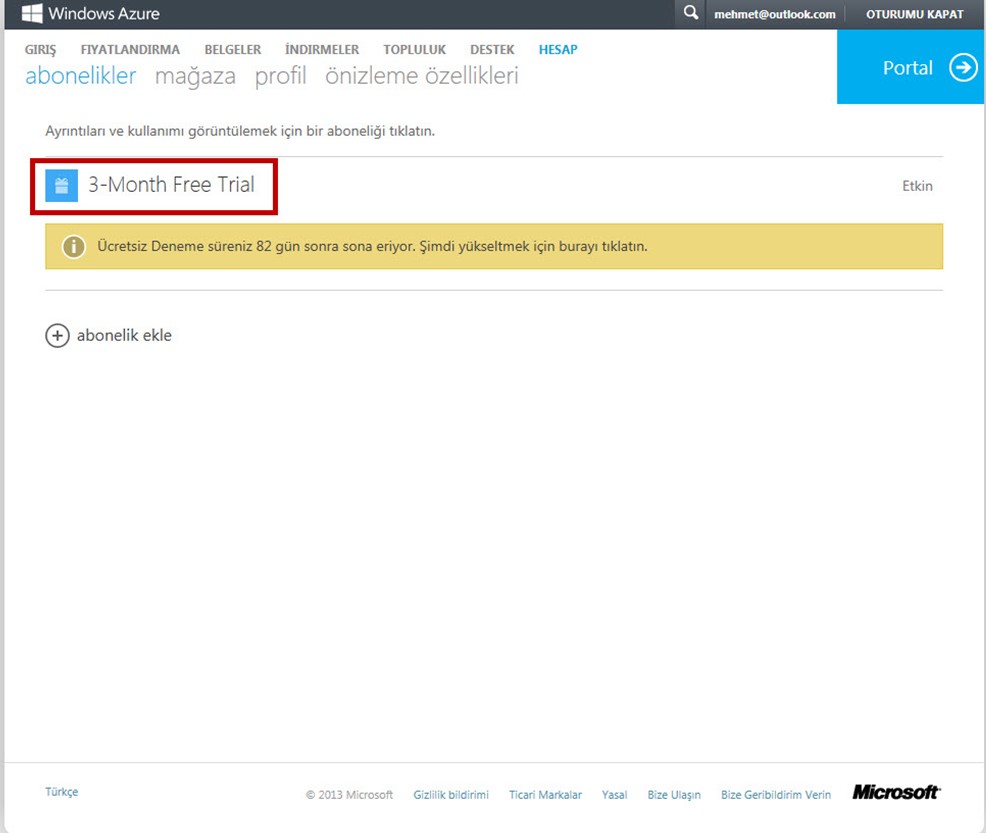Open the search magnifier icon

[690, 13]
